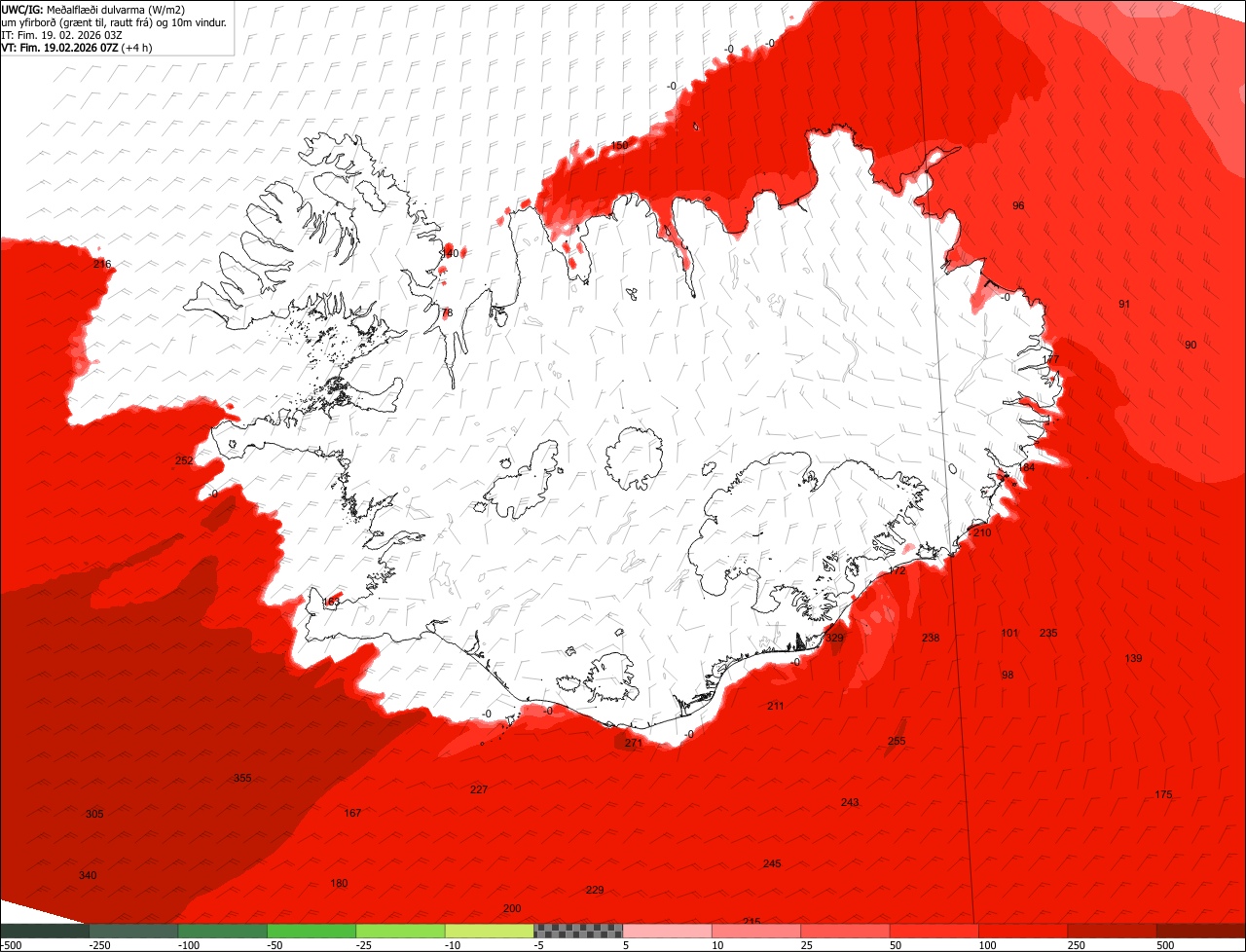Click the flux value 229 on the map
1246x952 pixels.
coord(595,890)
